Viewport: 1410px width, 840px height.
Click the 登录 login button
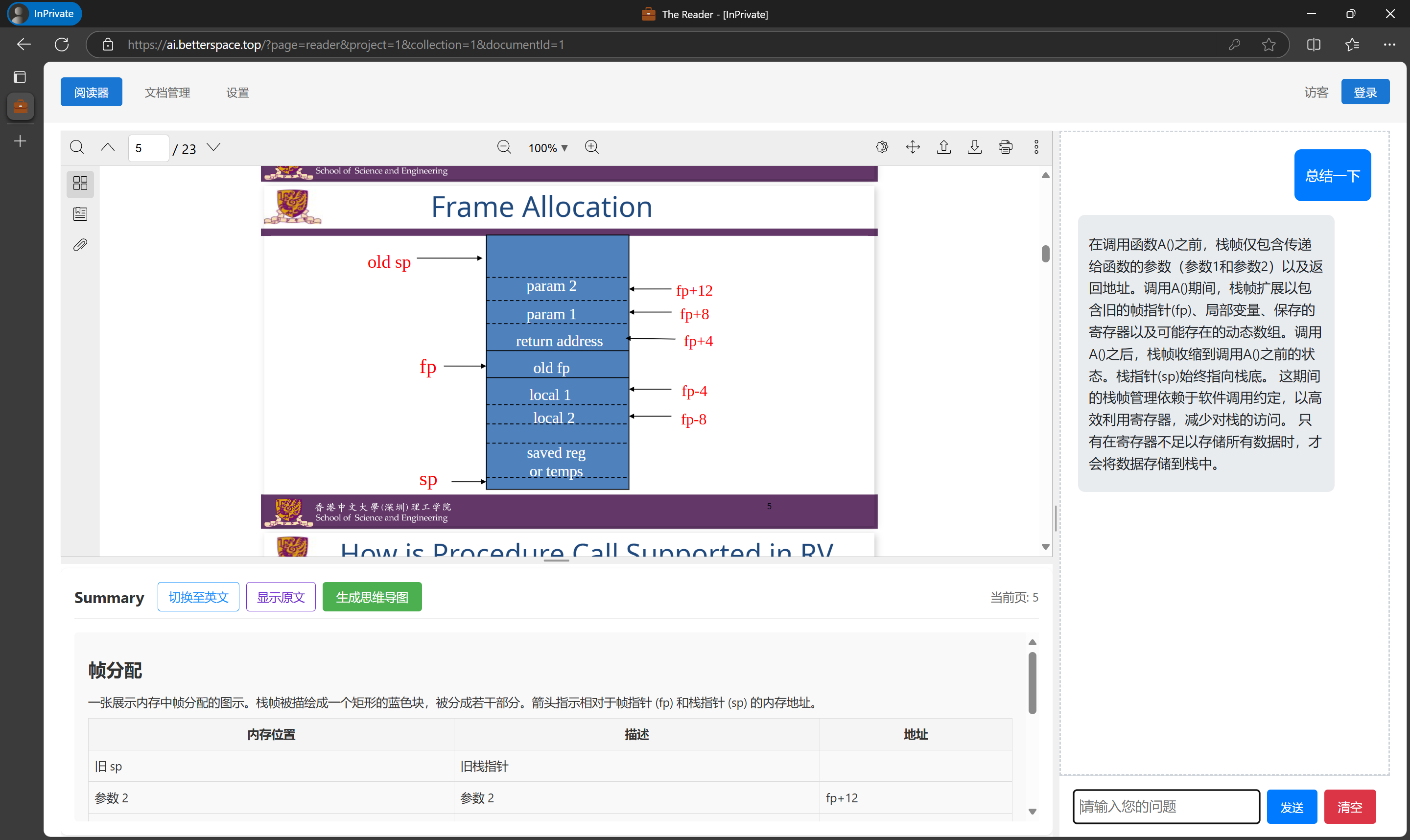point(1365,92)
